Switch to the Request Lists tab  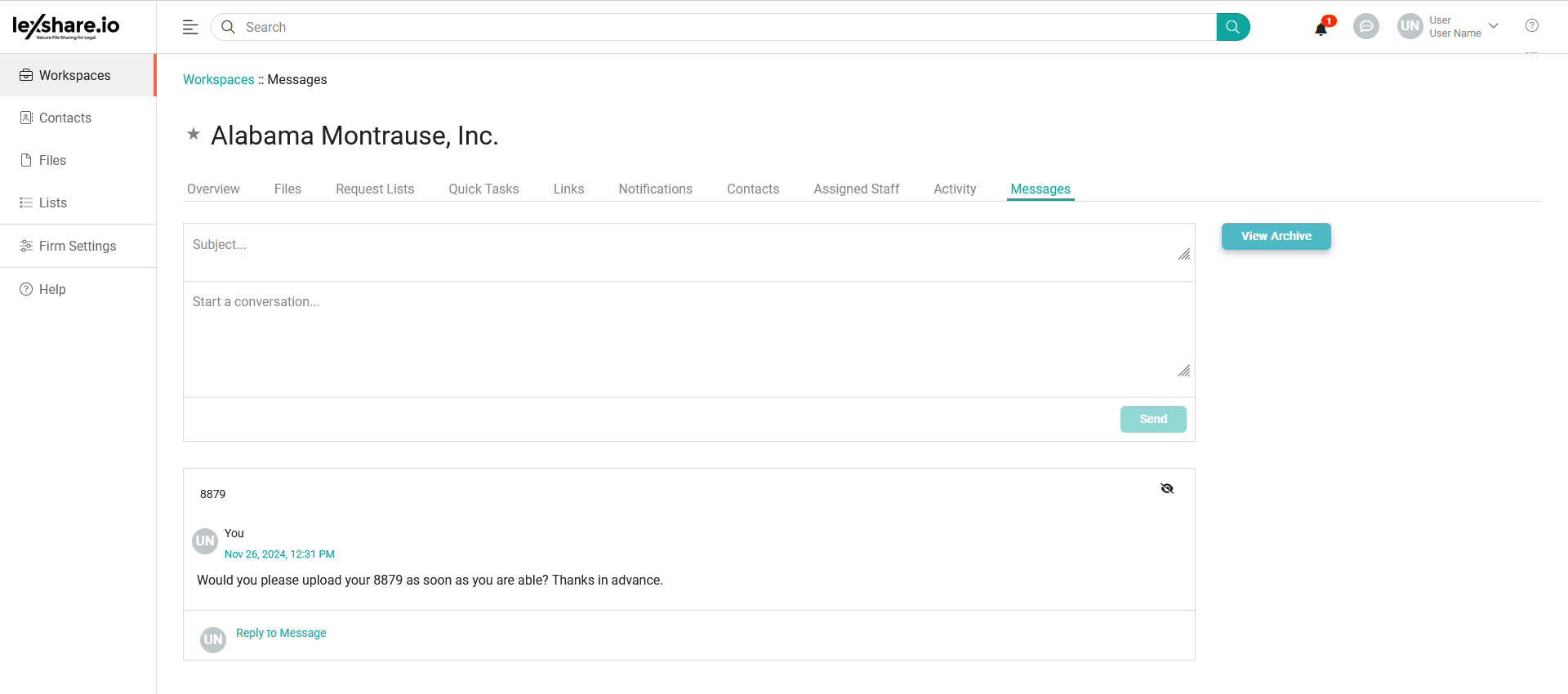point(375,189)
